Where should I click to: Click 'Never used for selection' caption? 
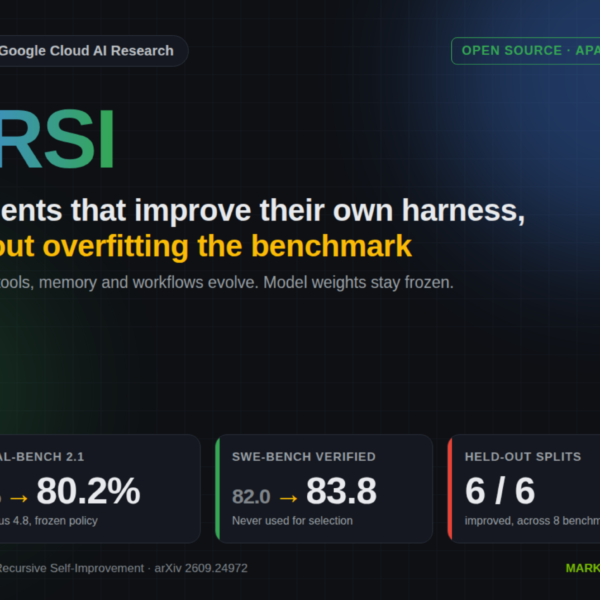[x=292, y=521]
